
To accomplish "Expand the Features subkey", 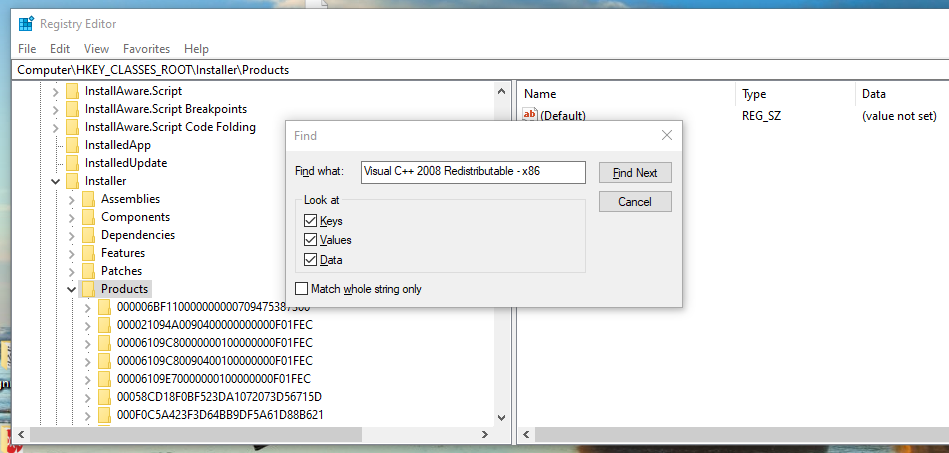I will [x=71, y=253].
